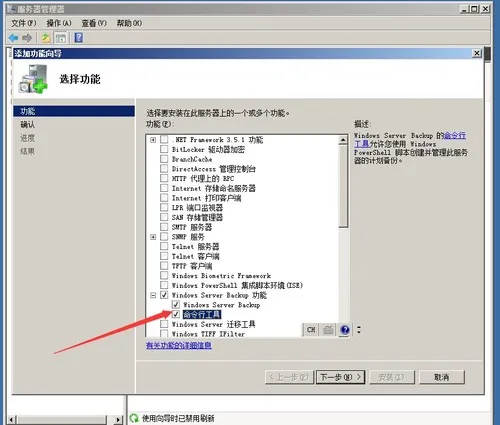Image resolution: width=500 pixels, height=425 pixels.
Task: Click the Back arrow toolbar icon
Action: pyautogui.click(x=14, y=38)
